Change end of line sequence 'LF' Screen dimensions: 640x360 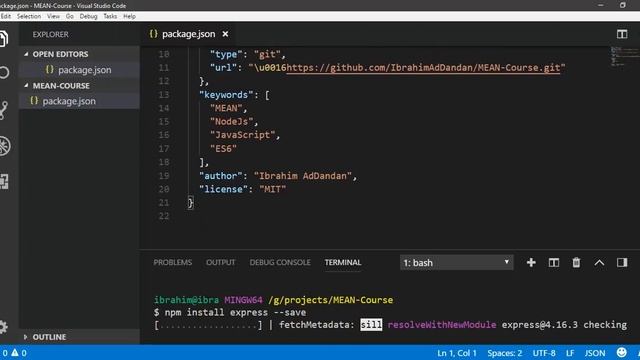point(570,353)
